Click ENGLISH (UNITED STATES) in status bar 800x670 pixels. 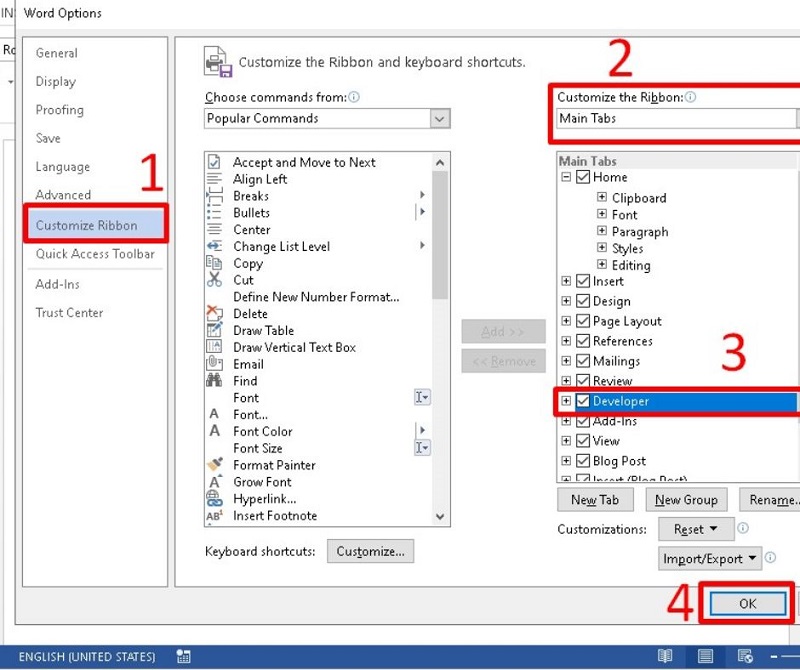point(87,656)
